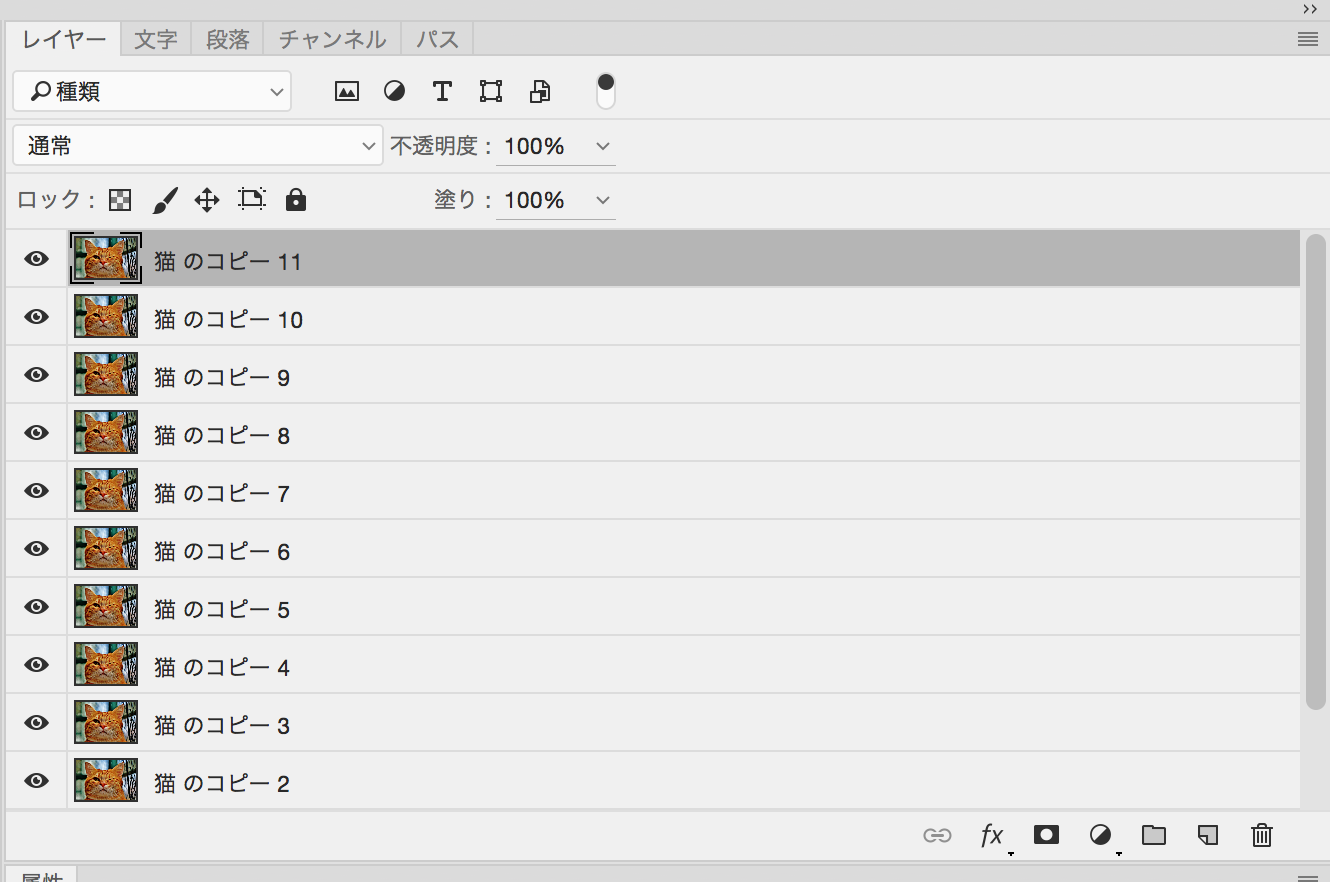Filter for type layers (T icon)
The image size is (1330, 882).
[442, 92]
